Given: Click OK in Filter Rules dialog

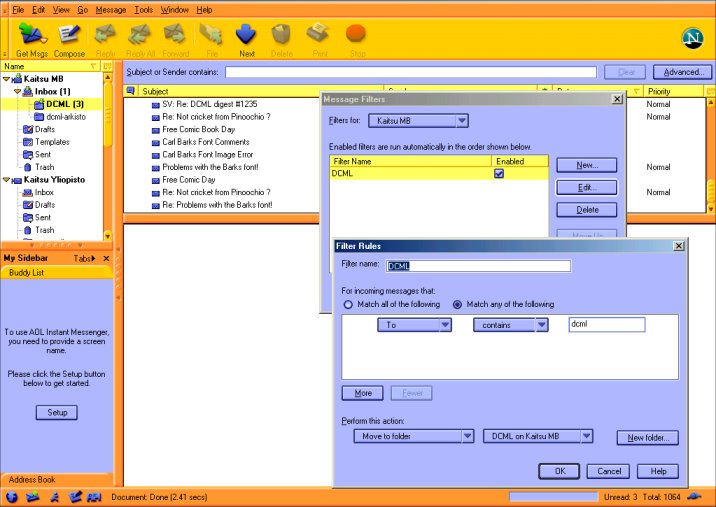Looking at the screenshot, I should [x=559, y=471].
